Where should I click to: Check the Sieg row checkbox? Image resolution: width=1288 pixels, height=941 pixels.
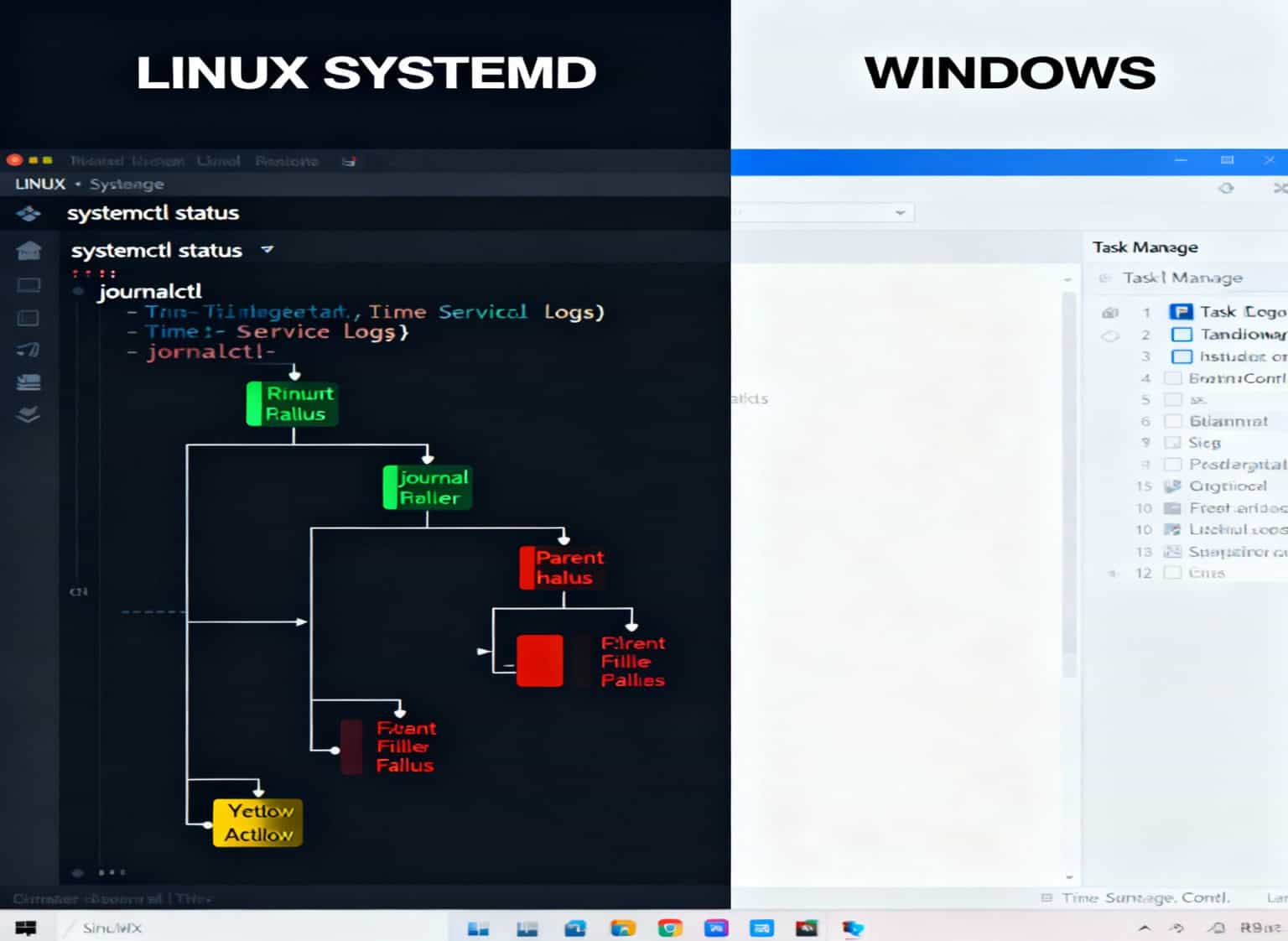pyautogui.click(x=1173, y=443)
